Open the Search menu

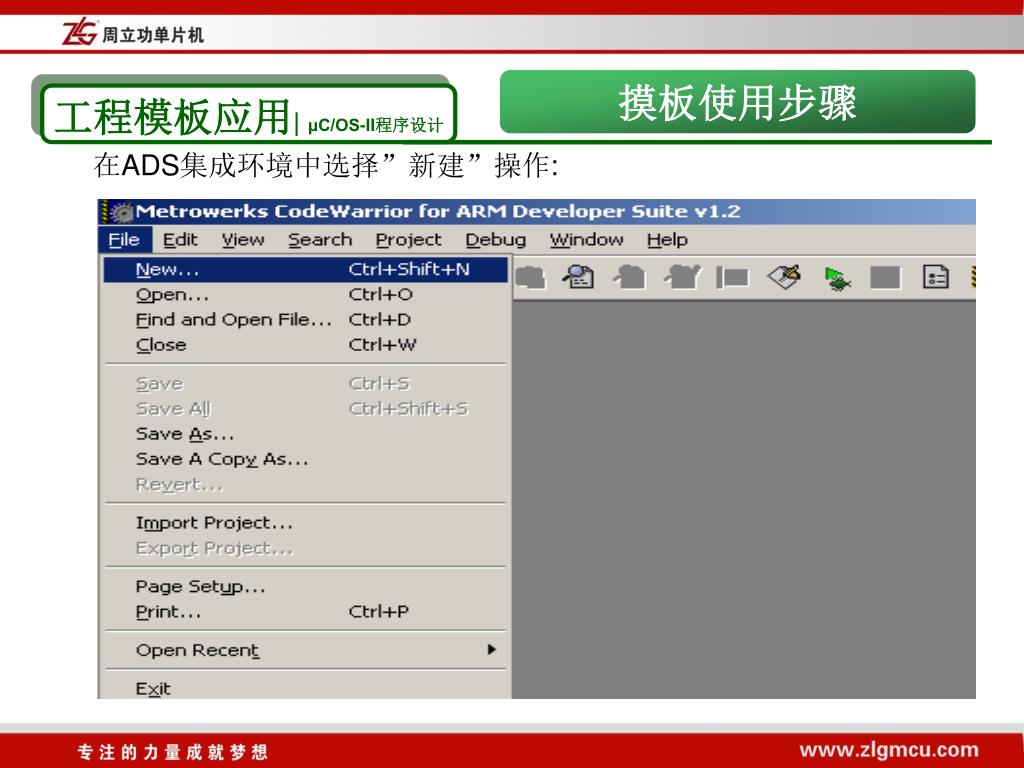[320, 240]
